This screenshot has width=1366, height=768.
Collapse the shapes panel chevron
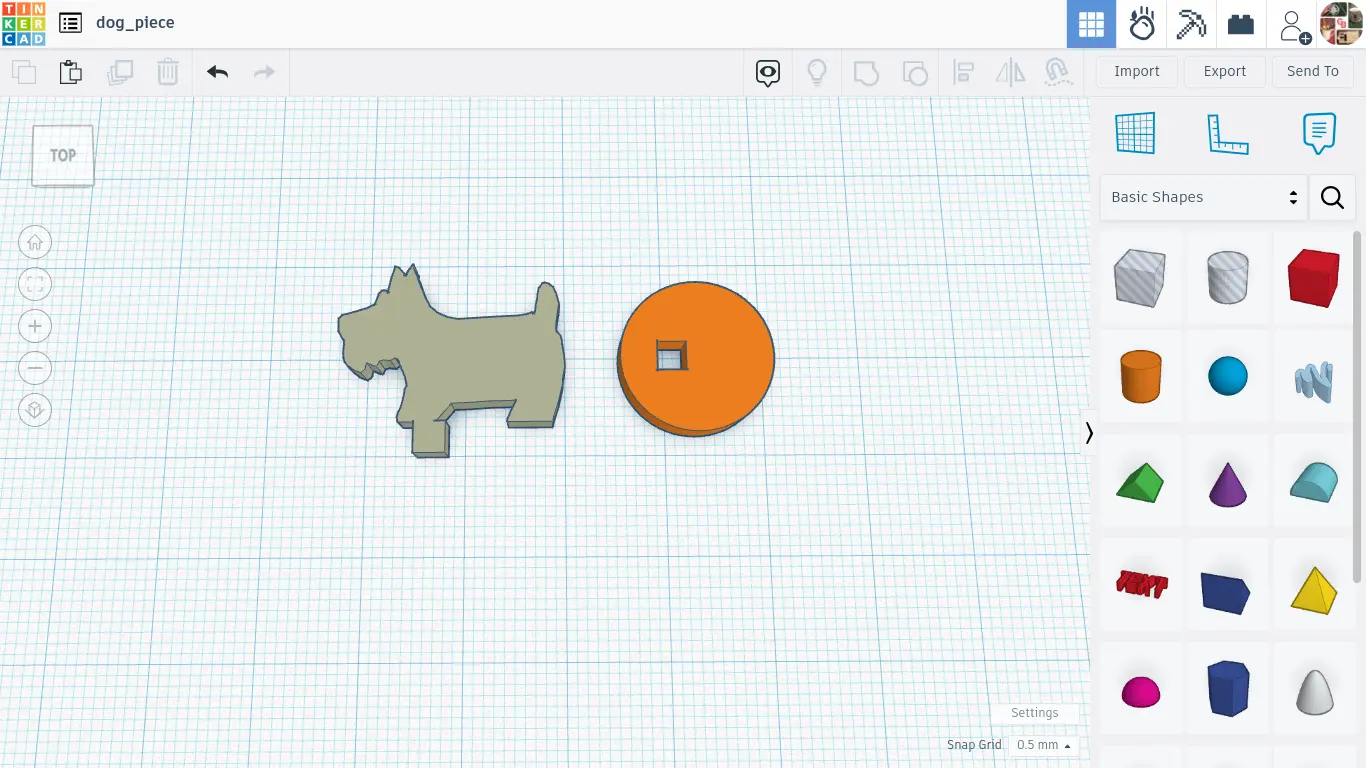[x=1089, y=433]
